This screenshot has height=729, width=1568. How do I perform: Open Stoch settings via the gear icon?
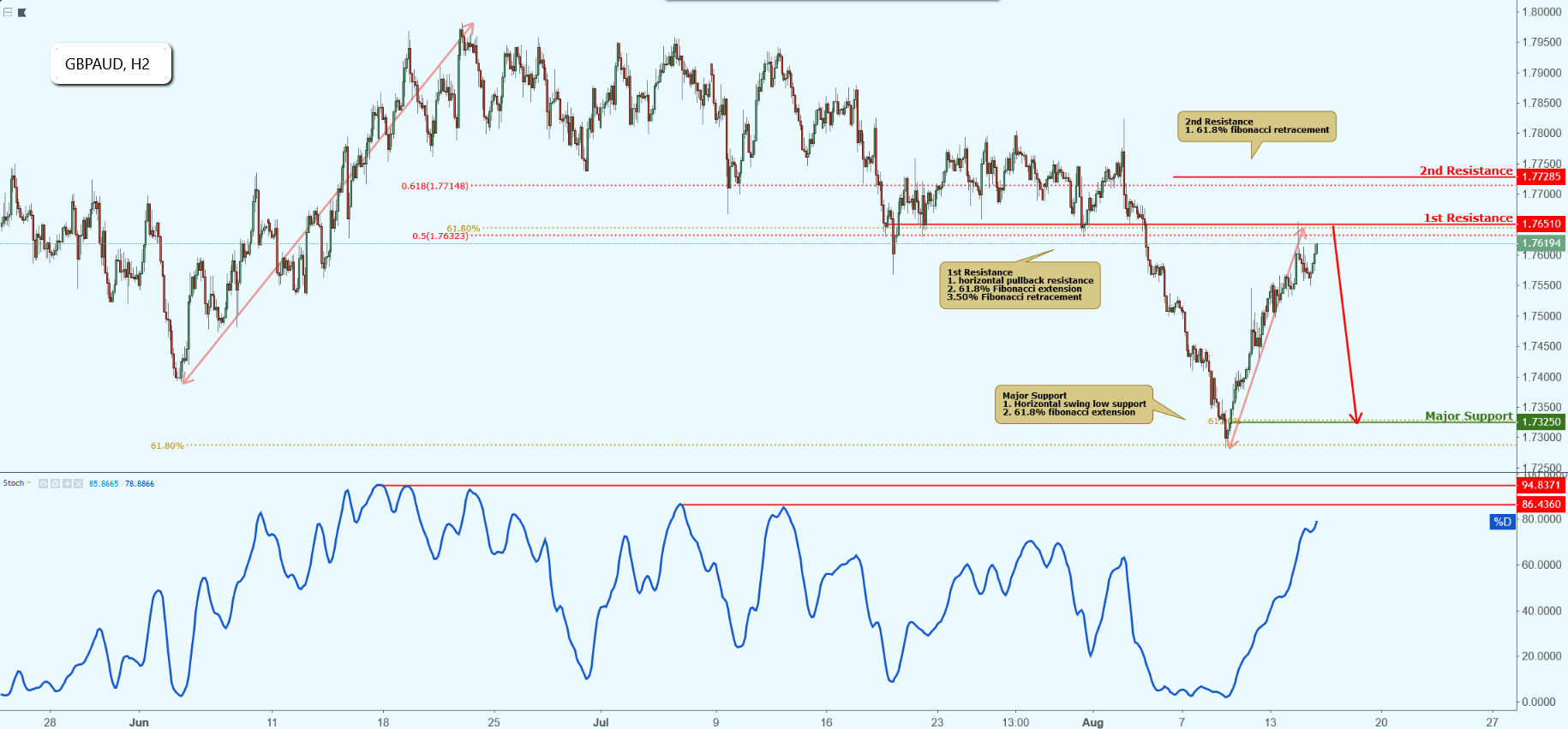point(55,484)
